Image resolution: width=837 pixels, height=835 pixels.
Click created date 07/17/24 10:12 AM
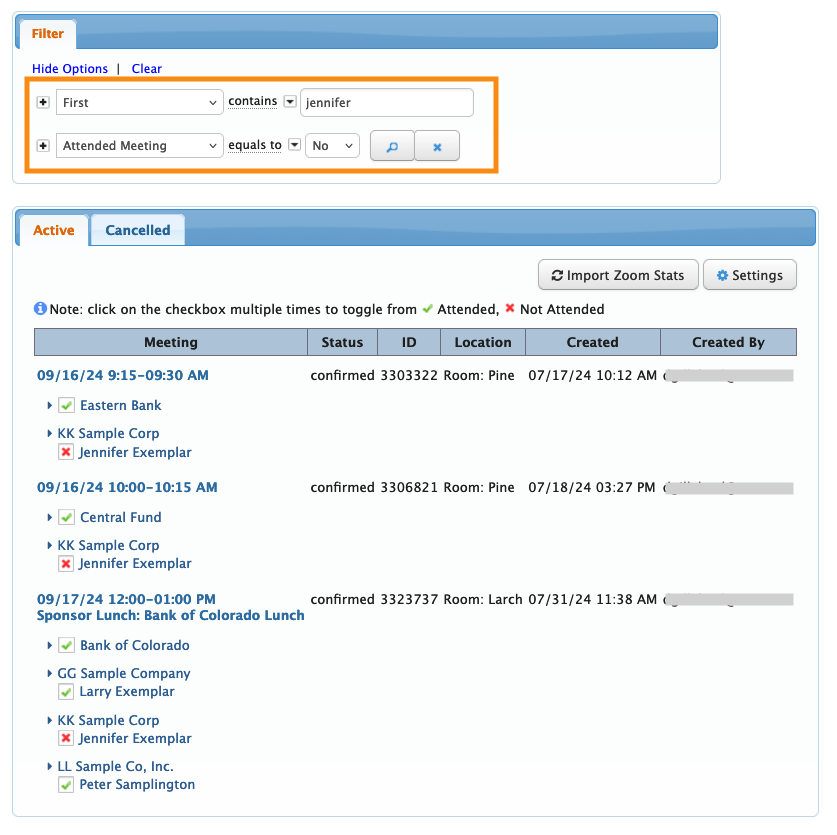[593, 375]
